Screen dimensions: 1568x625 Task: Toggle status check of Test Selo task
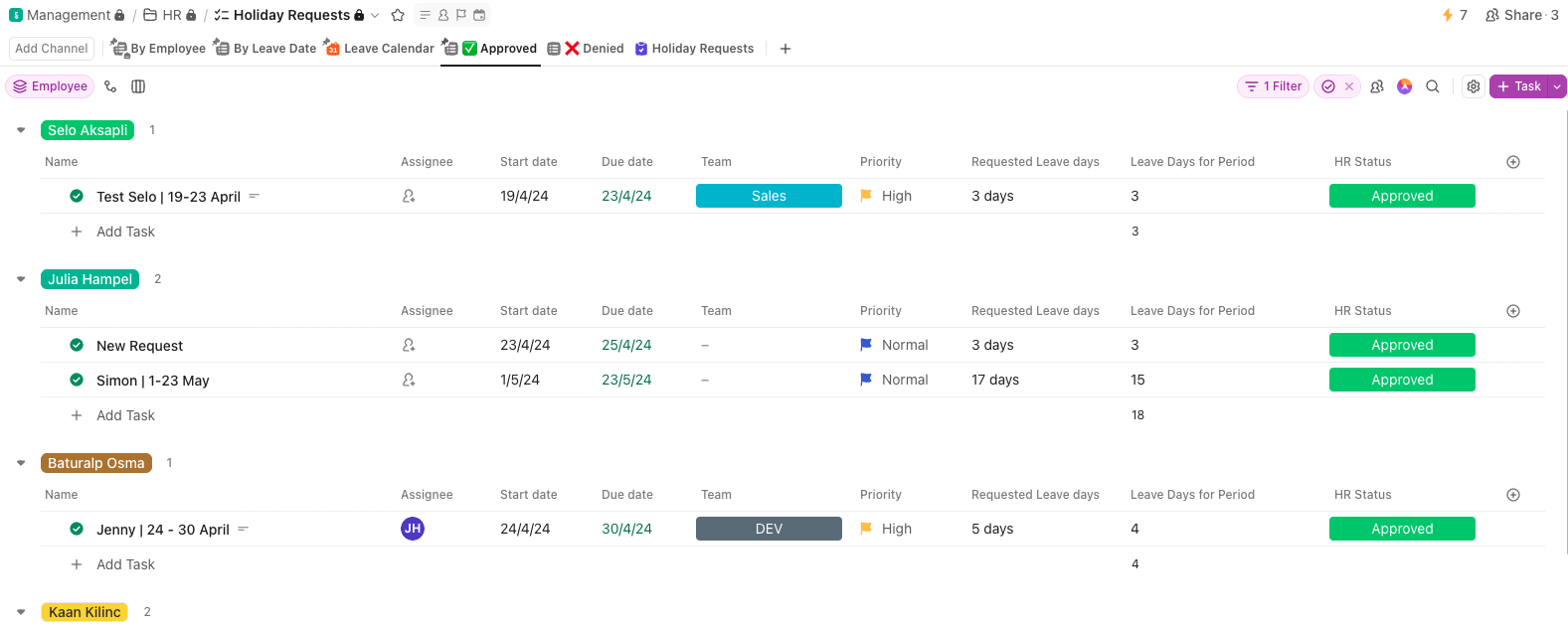77,197
